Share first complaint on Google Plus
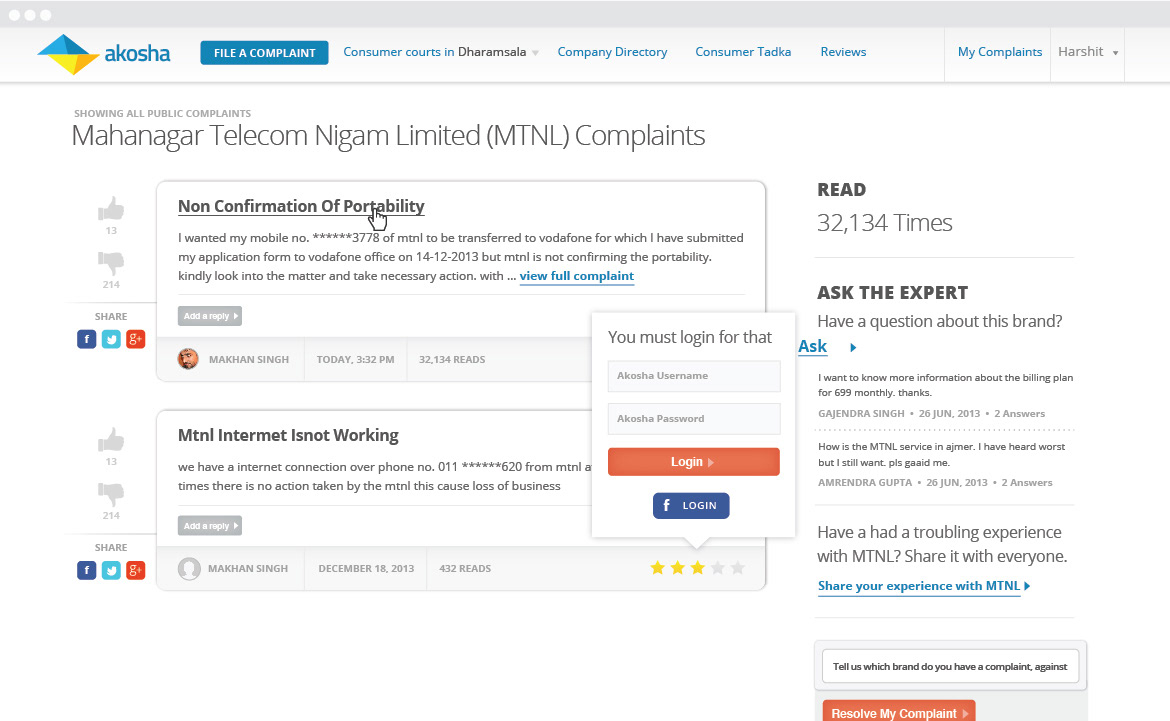 136,339
